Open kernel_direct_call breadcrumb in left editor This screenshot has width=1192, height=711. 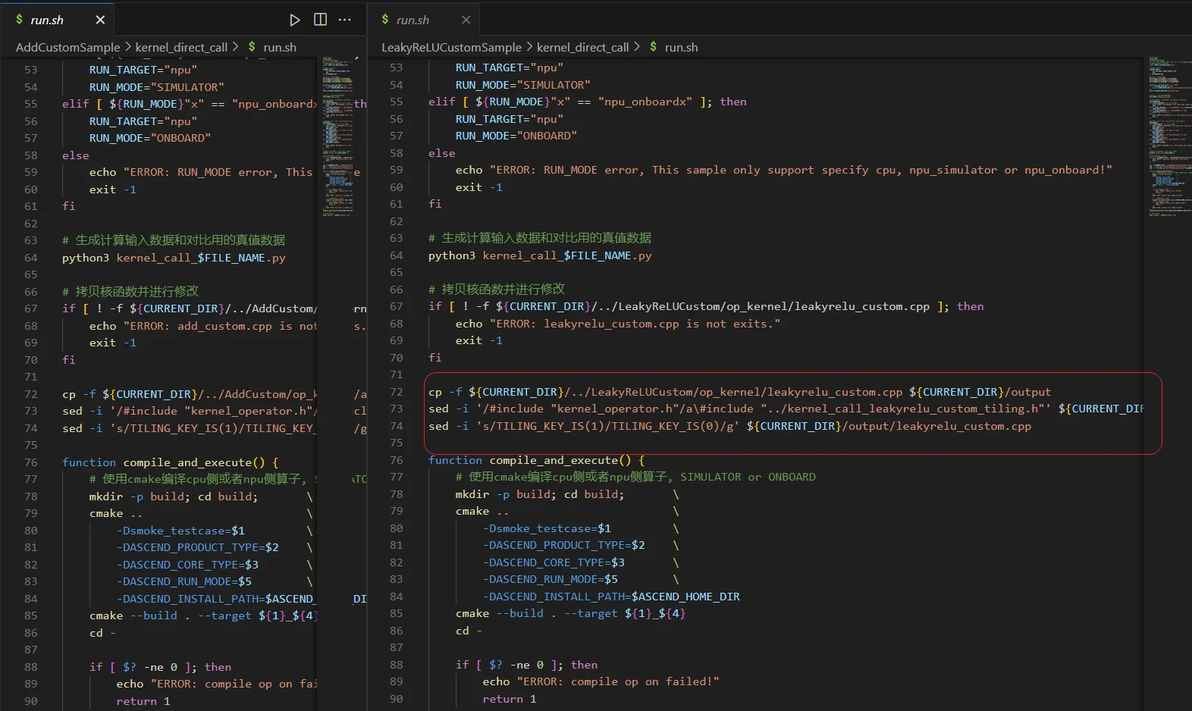pos(181,47)
